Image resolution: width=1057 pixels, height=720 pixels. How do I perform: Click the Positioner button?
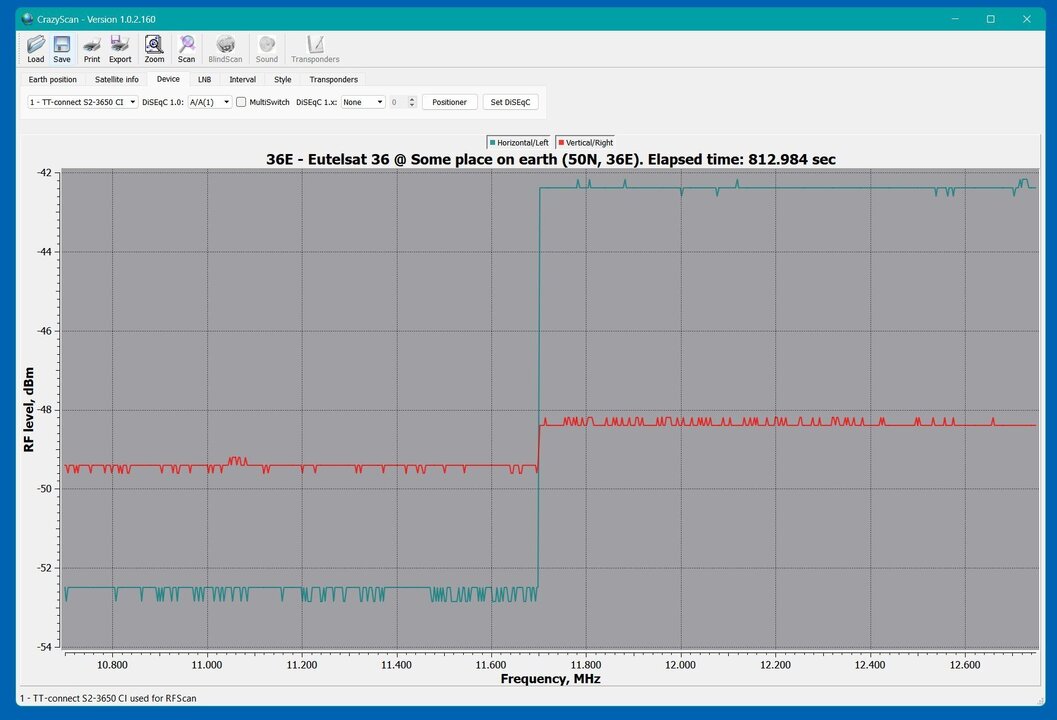449,102
